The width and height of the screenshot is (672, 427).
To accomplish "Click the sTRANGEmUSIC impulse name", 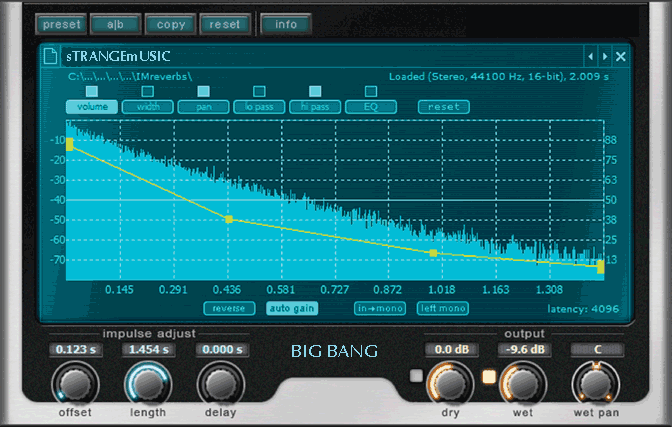I will coord(118,56).
